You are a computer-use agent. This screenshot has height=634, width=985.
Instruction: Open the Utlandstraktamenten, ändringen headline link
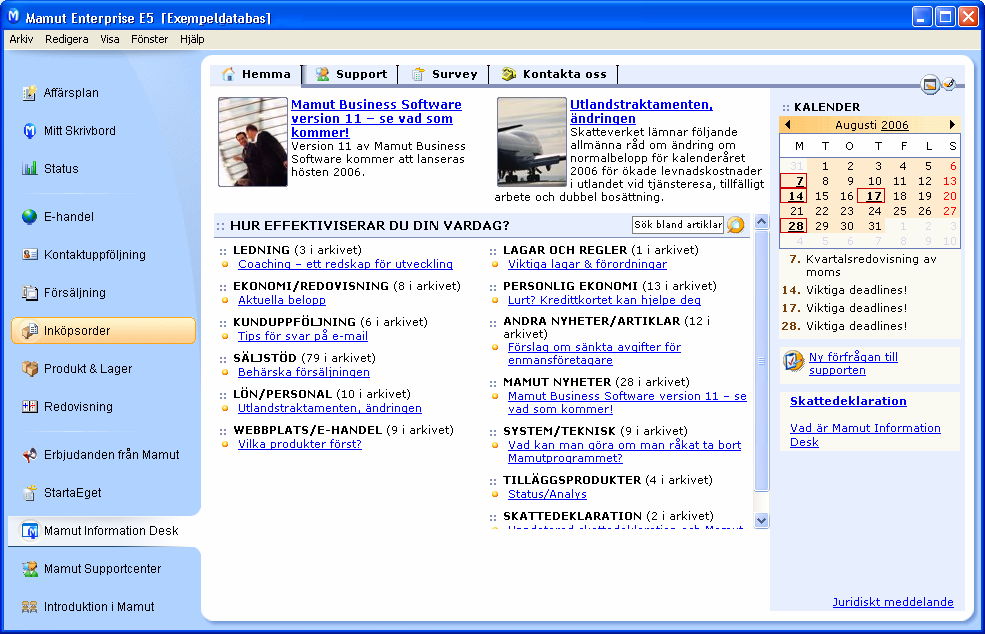point(641,111)
